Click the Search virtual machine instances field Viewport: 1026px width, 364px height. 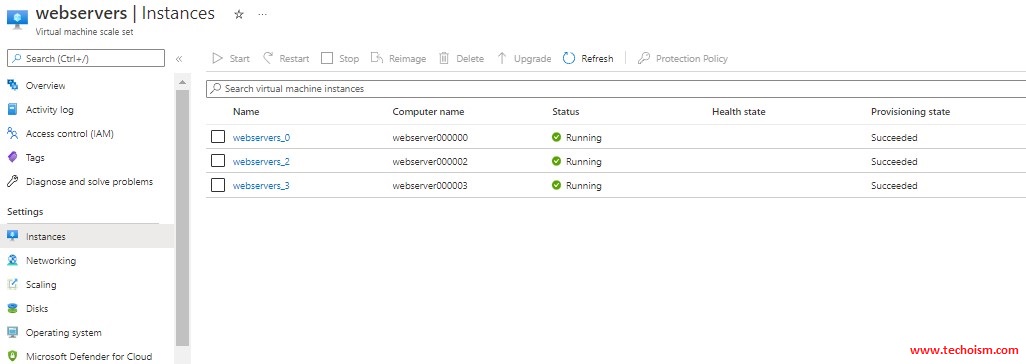(x=616, y=88)
